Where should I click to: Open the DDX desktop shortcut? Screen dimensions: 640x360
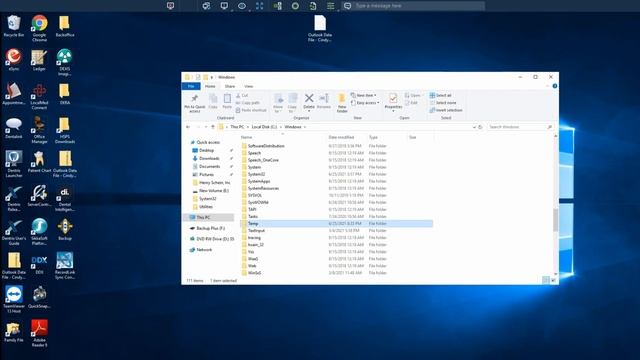[39, 264]
